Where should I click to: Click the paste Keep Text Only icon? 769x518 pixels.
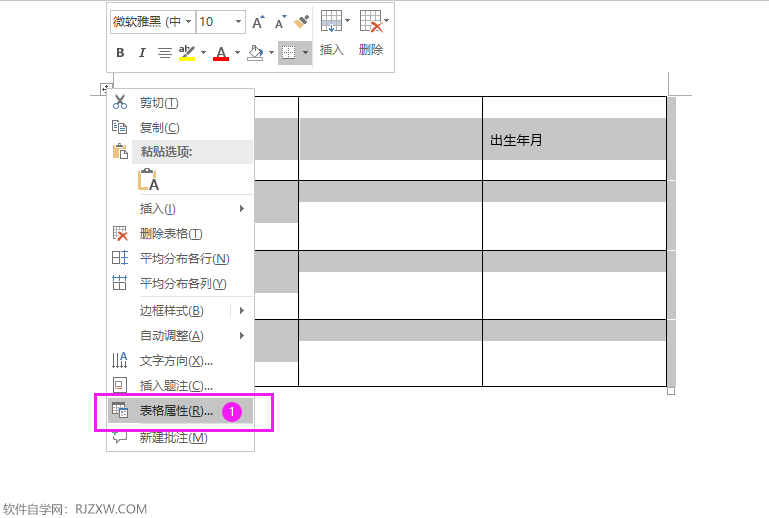[148, 180]
